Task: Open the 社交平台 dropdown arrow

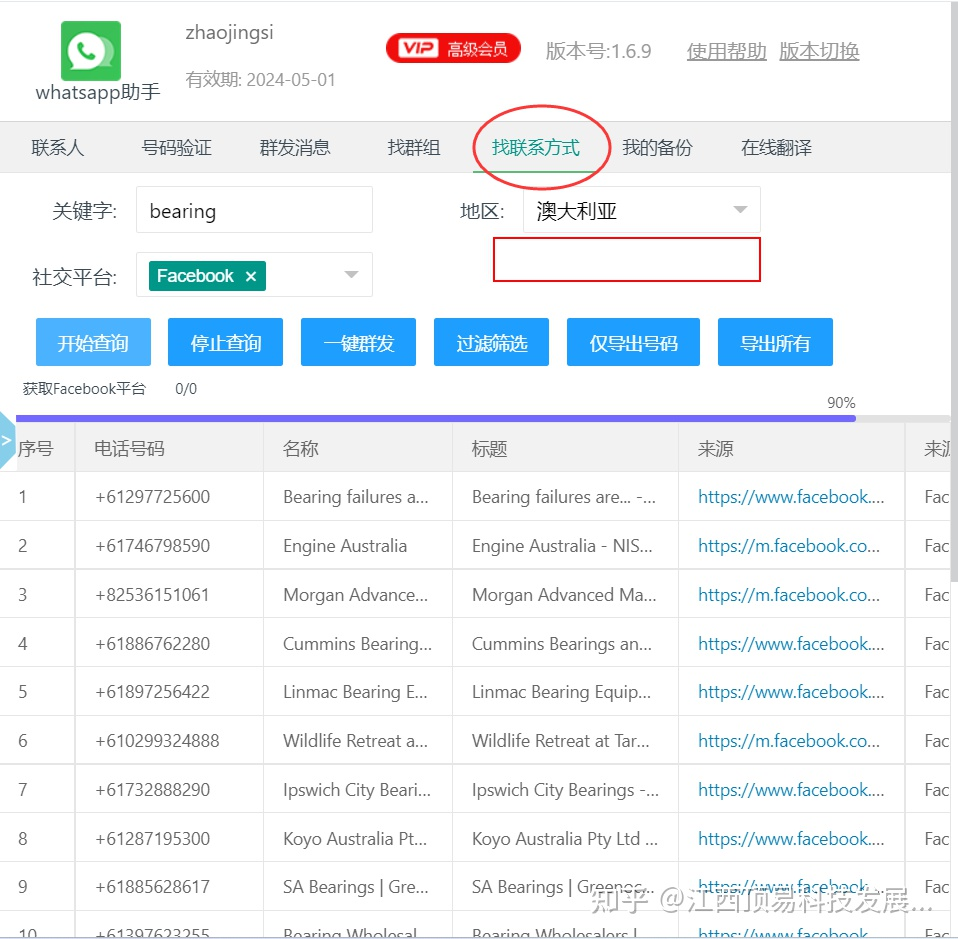Action: (351, 274)
